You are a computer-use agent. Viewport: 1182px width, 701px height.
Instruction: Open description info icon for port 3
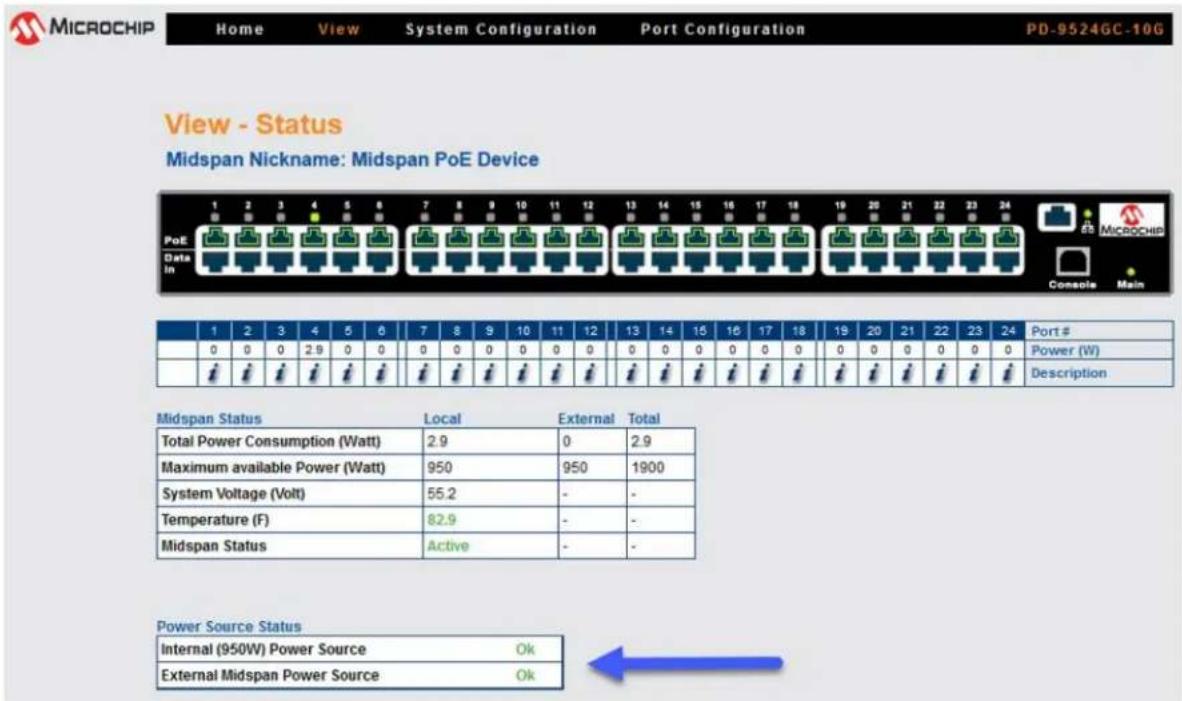point(280,373)
